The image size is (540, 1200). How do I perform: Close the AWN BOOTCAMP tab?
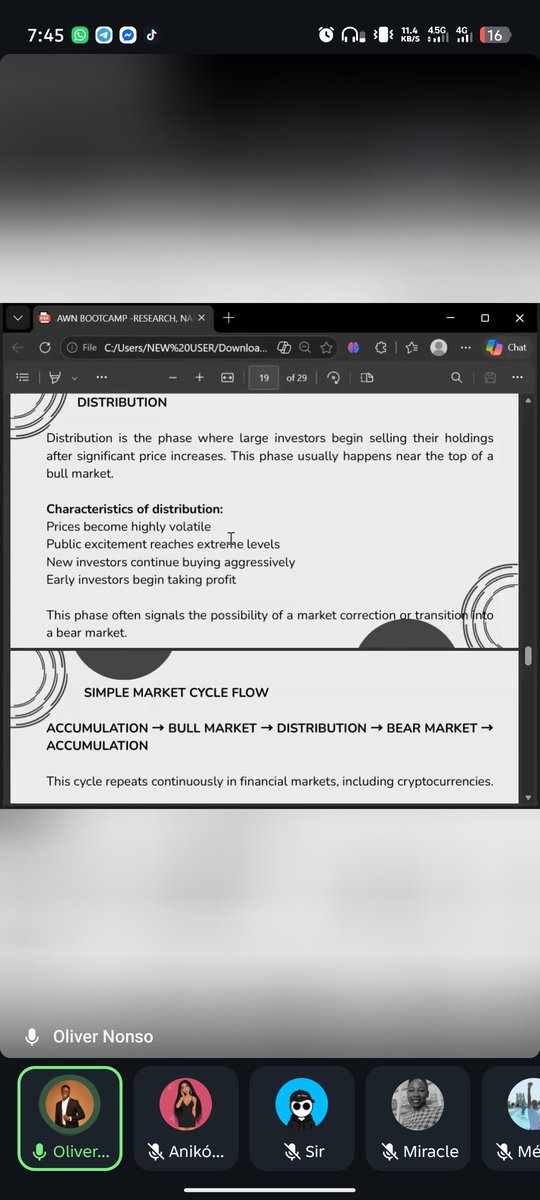pyautogui.click(x=202, y=318)
